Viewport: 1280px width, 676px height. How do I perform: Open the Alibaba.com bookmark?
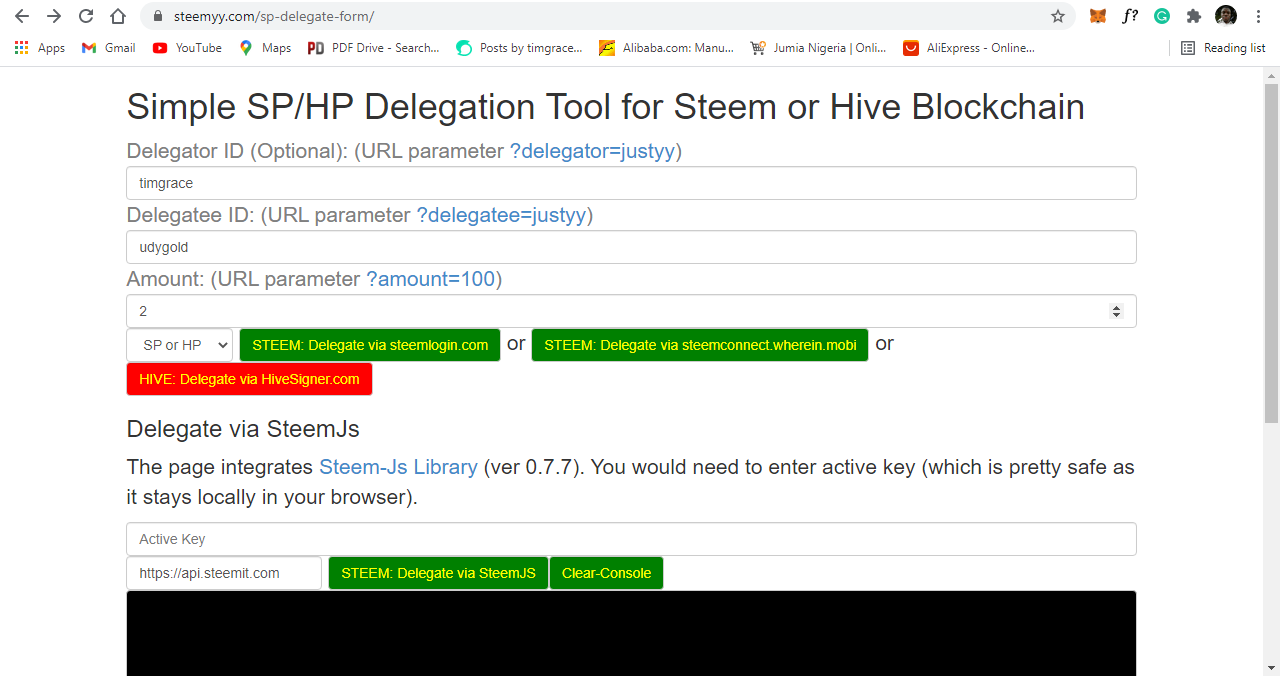coord(666,48)
